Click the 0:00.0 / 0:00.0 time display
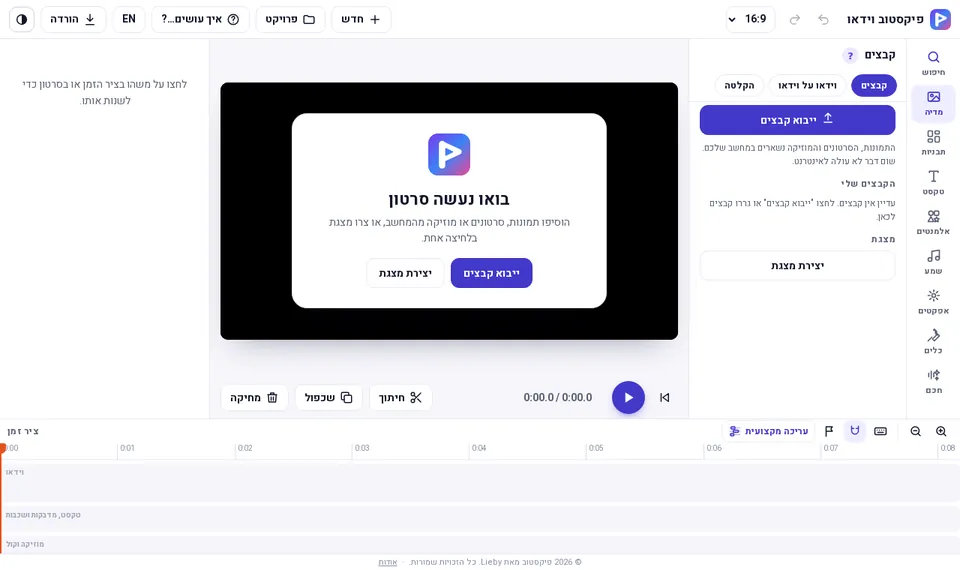The image size is (960, 570). point(558,397)
